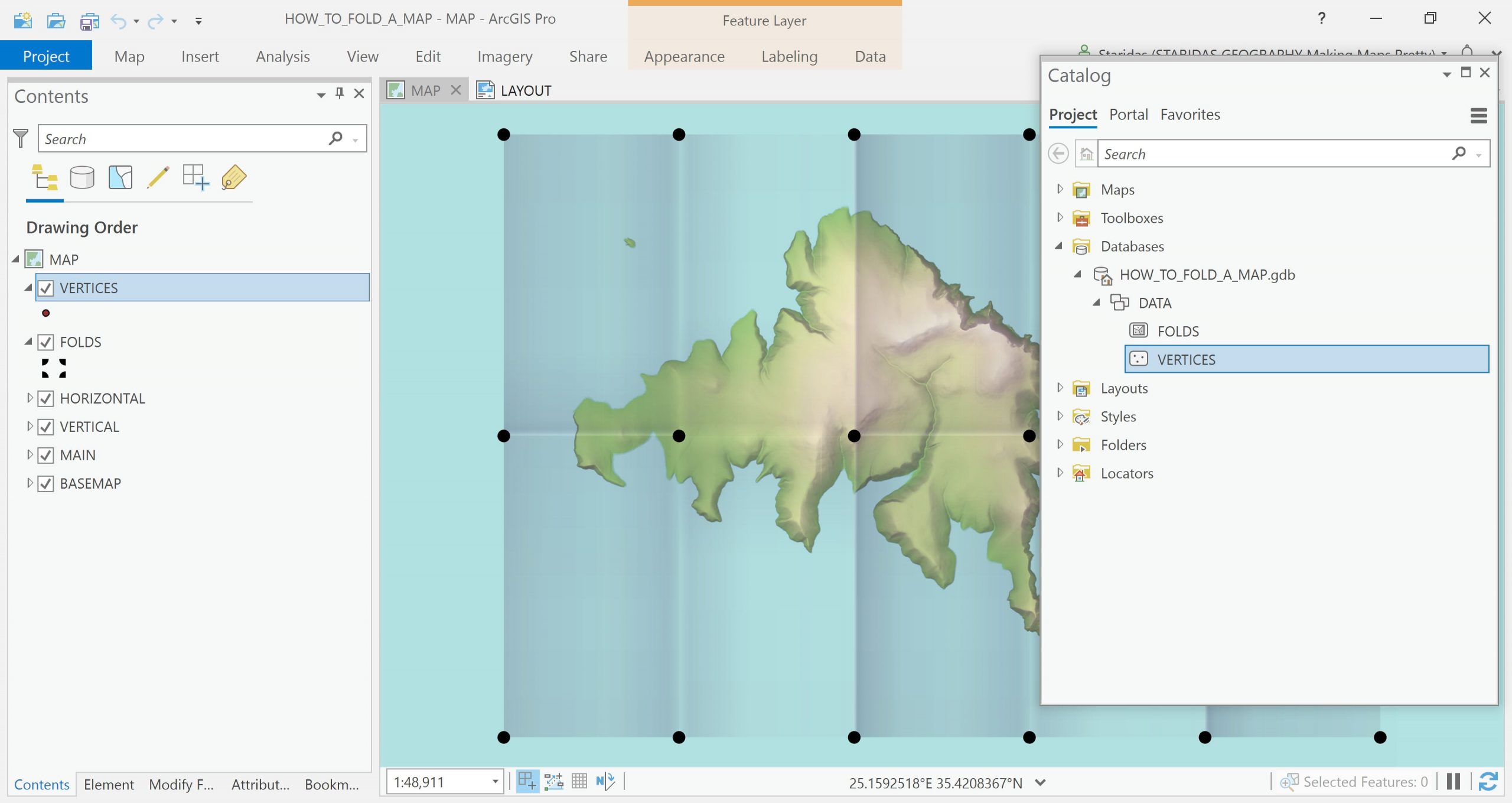Open List By Editing pencil icon
1512x803 pixels.
158,177
